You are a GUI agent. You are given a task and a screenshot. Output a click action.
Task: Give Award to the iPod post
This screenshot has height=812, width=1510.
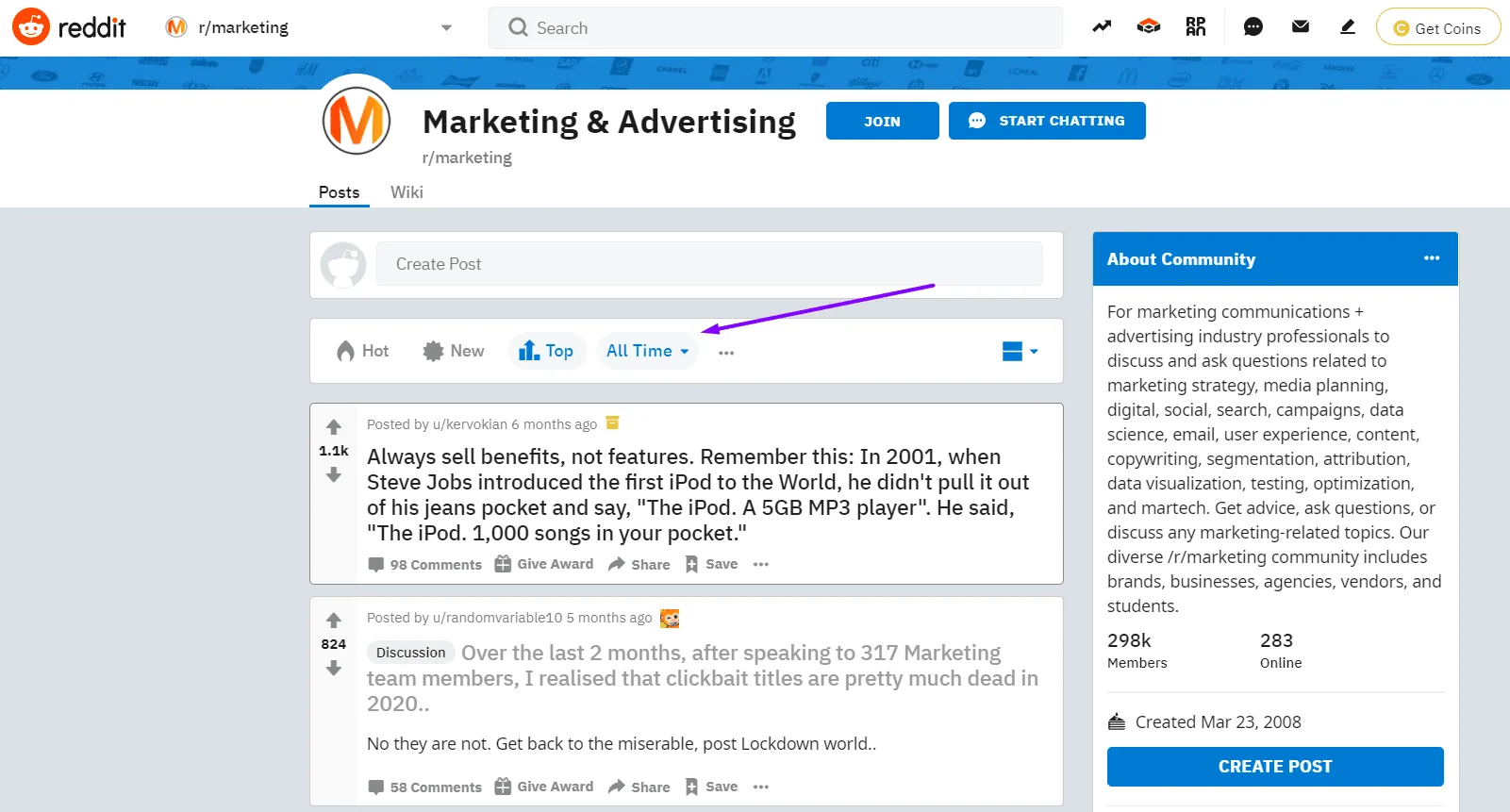coord(544,564)
